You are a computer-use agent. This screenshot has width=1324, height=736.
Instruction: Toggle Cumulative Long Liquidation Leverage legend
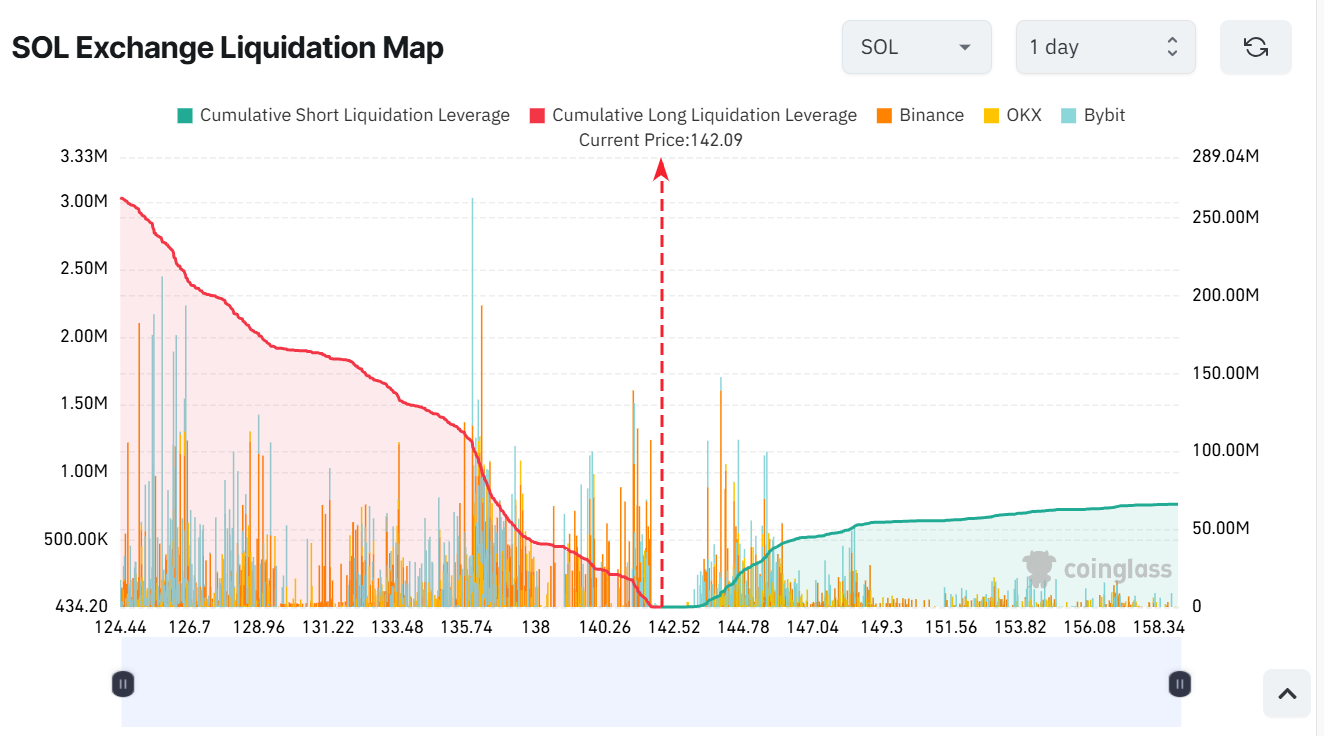click(x=693, y=115)
